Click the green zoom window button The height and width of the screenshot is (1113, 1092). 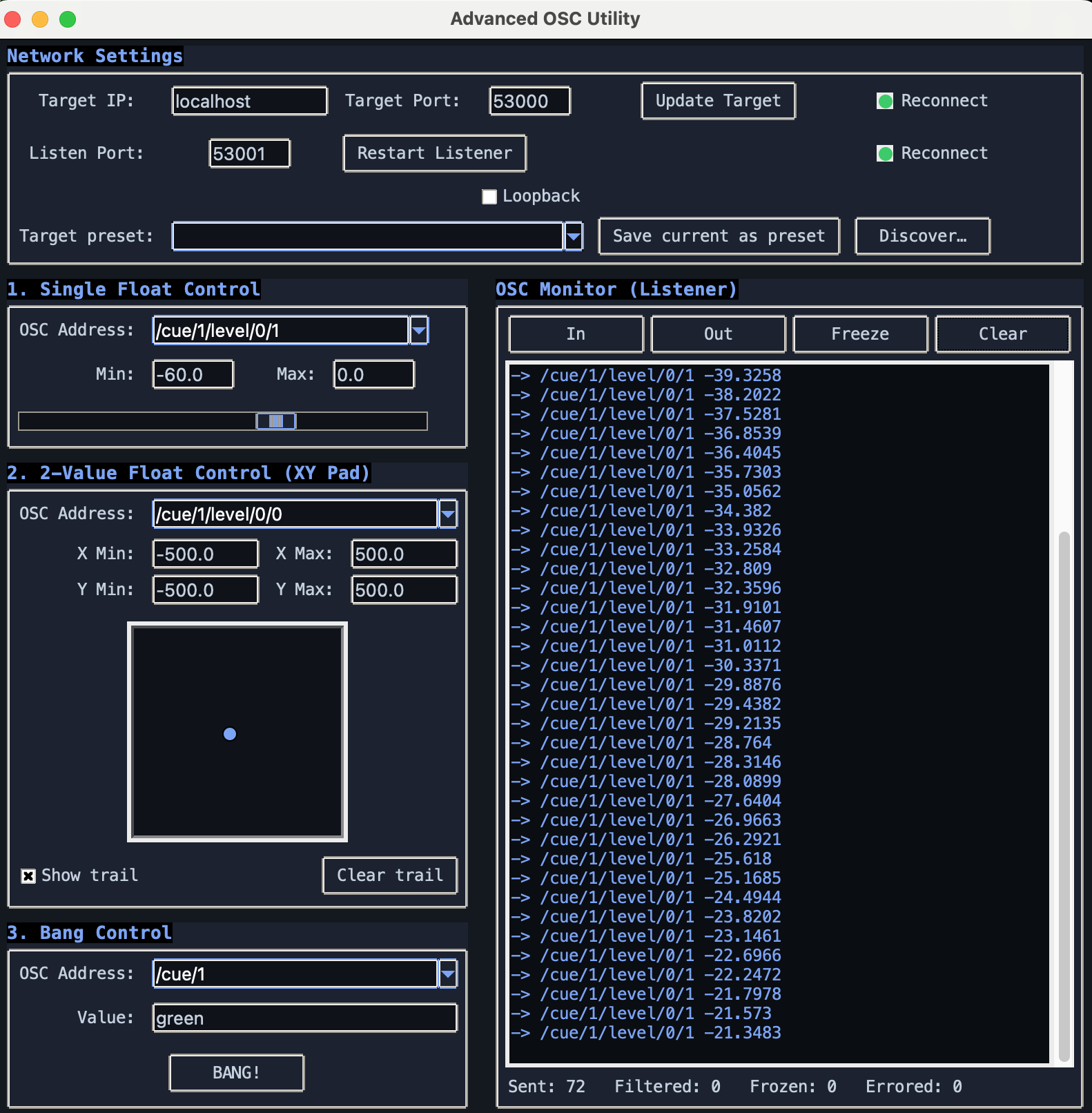(68, 19)
